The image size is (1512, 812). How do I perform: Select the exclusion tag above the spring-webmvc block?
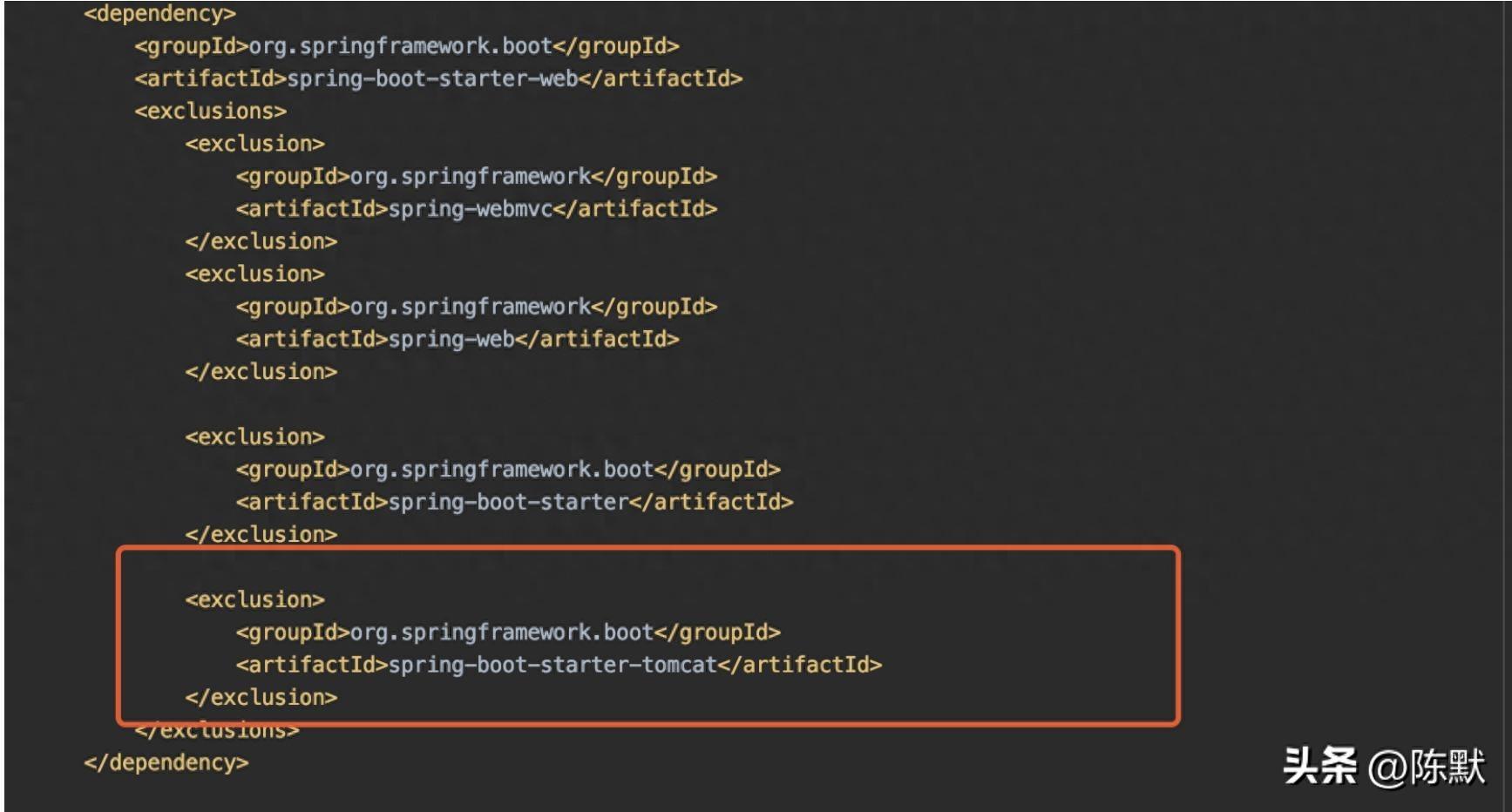point(254,144)
